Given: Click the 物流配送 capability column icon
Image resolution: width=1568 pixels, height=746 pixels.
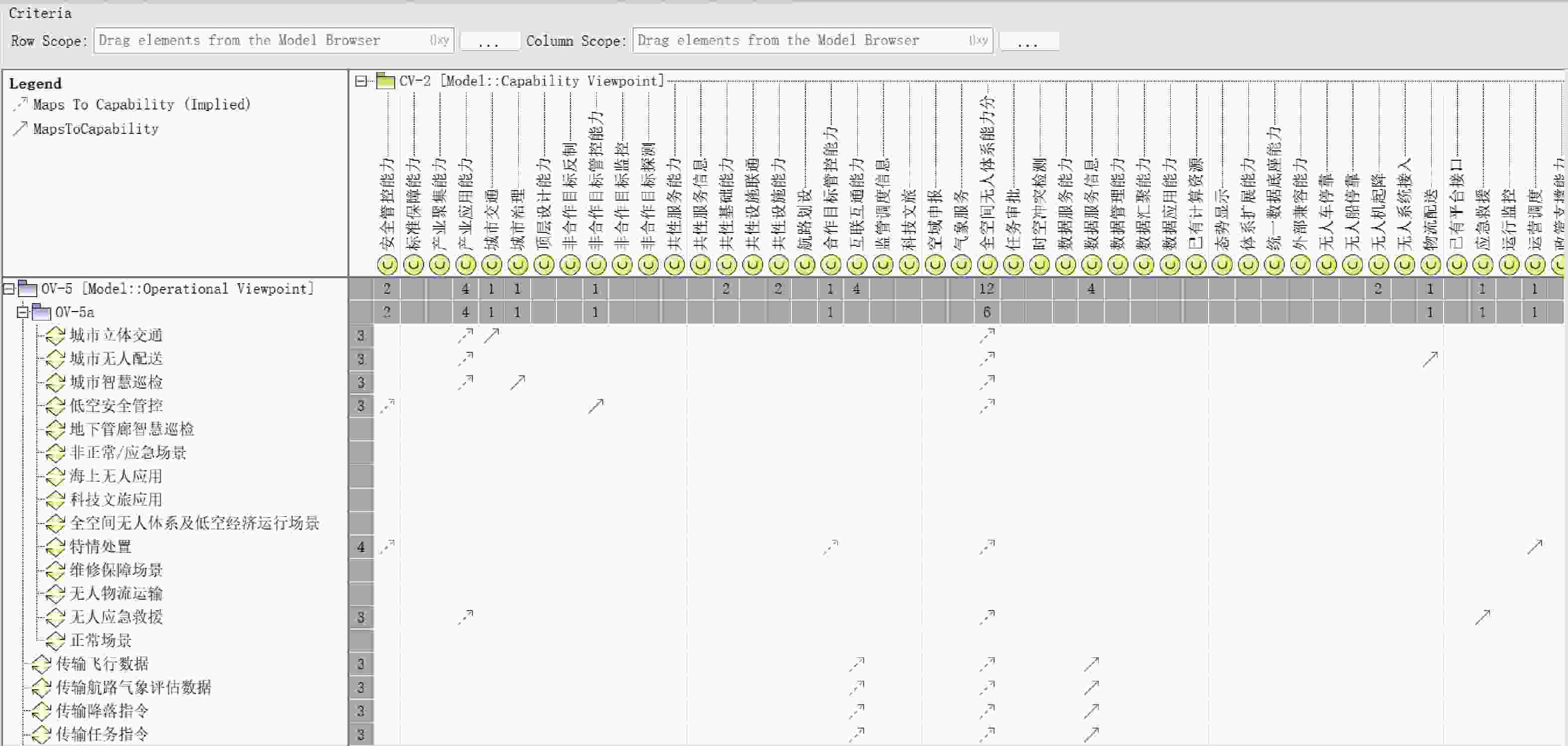Looking at the screenshot, I should point(1431,265).
